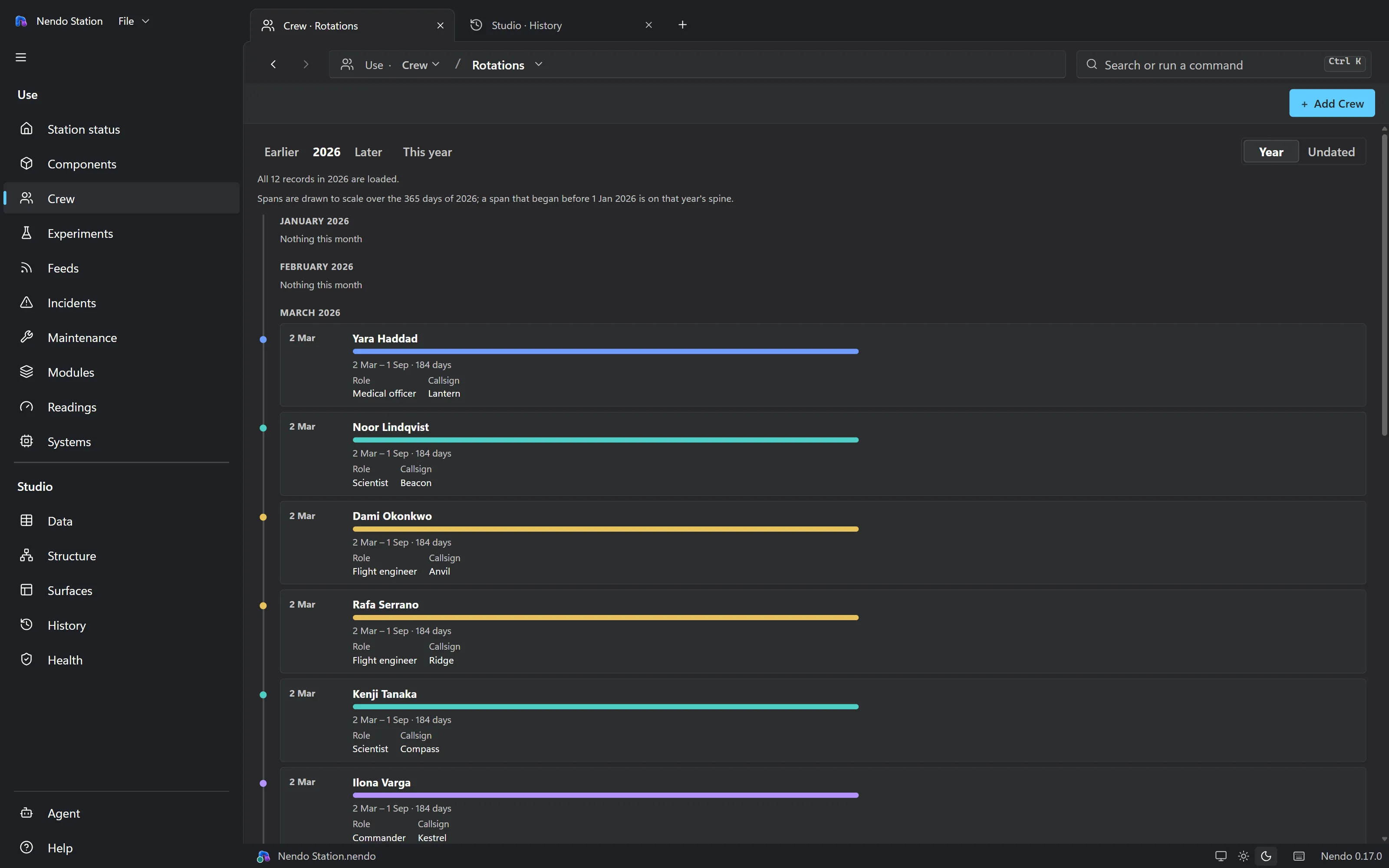Click the Incidents warning triangle icon
Image resolution: width=1389 pixels, height=868 pixels.
tap(26, 302)
